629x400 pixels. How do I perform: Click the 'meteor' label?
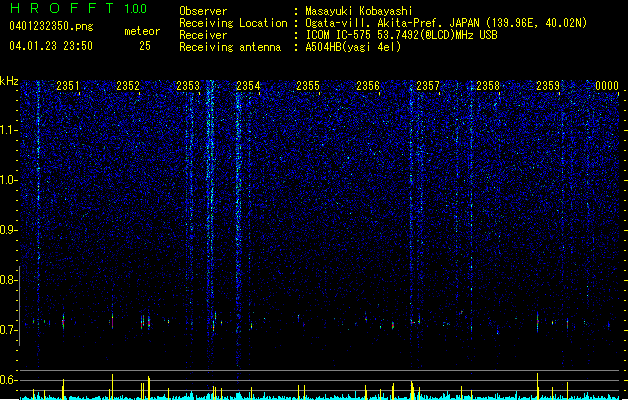(142, 31)
